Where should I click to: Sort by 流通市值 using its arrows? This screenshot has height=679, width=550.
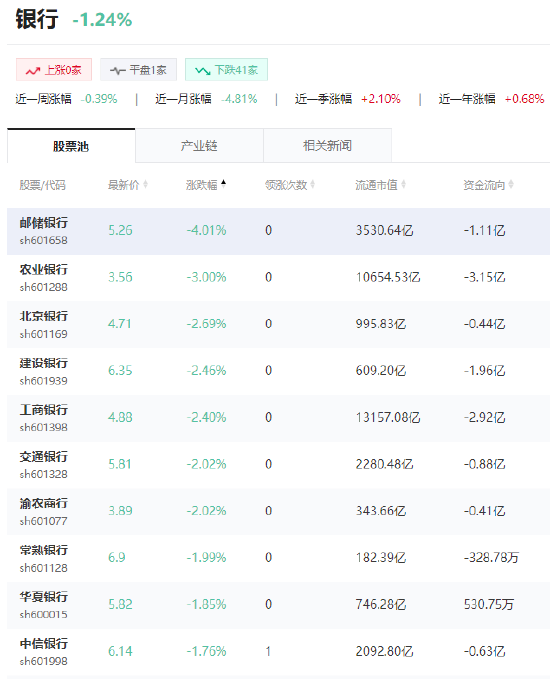tap(403, 184)
